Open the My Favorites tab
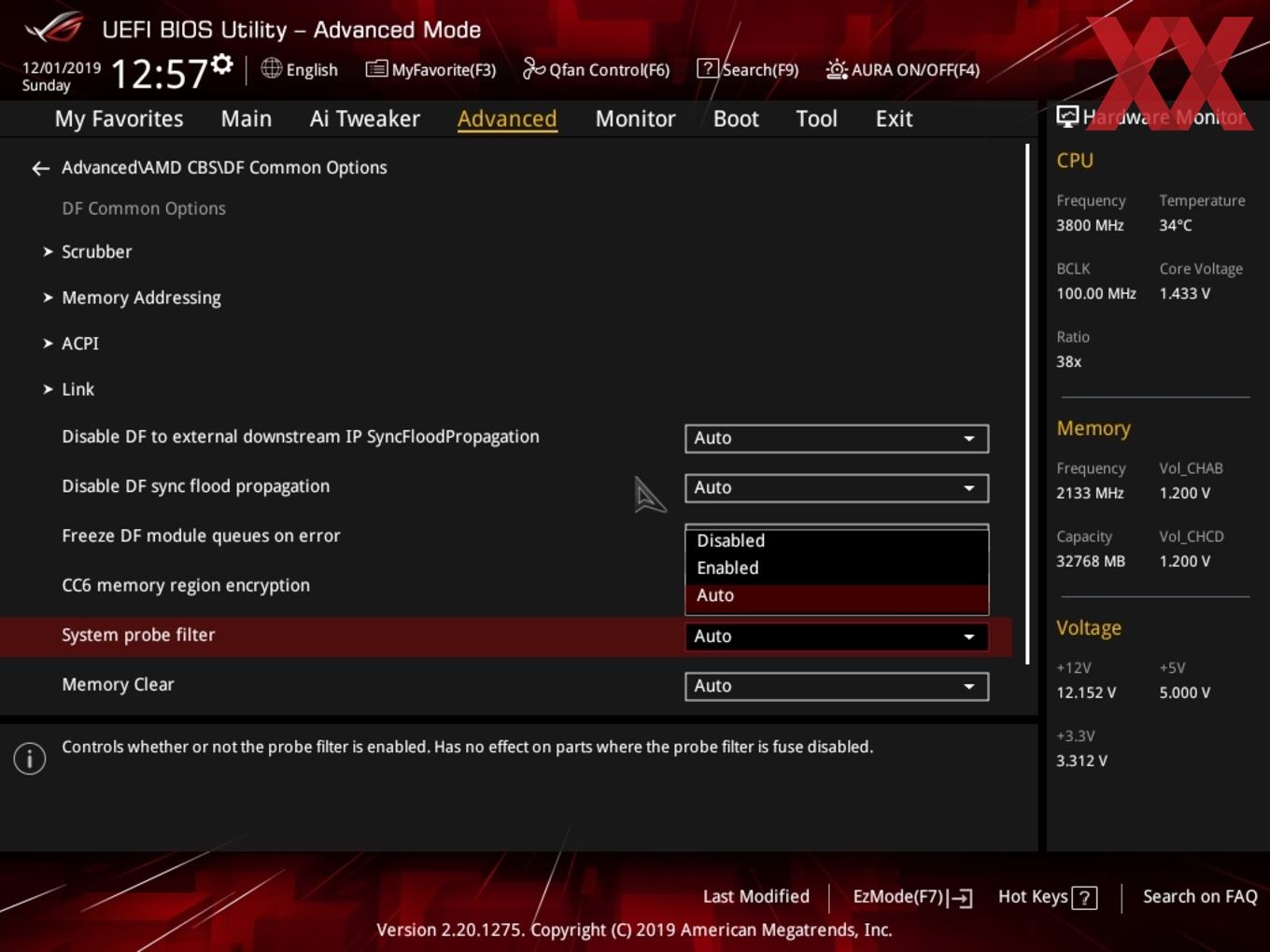This screenshot has width=1270, height=952. coord(119,119)
